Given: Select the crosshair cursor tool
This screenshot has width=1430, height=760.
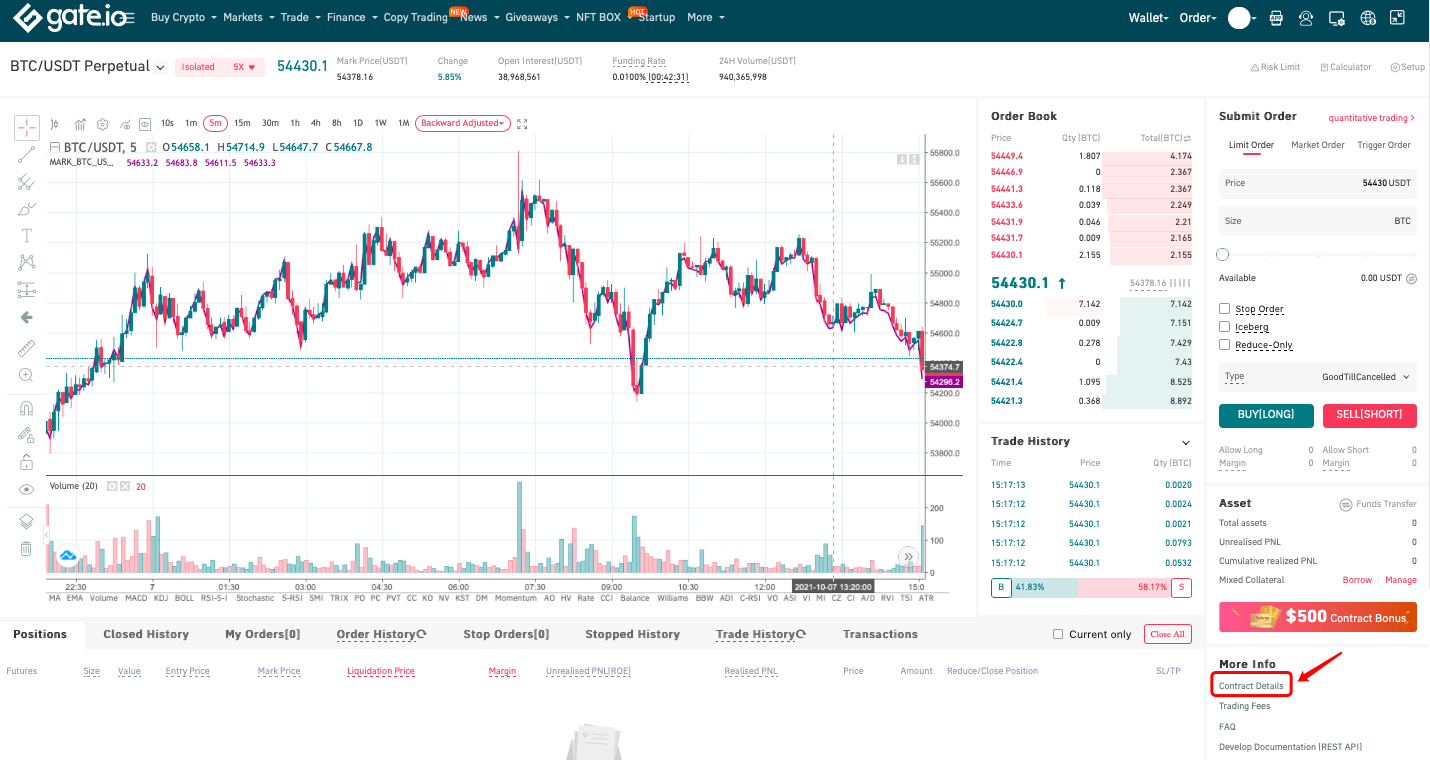Looking at the screenshot, I should [27, 128].
